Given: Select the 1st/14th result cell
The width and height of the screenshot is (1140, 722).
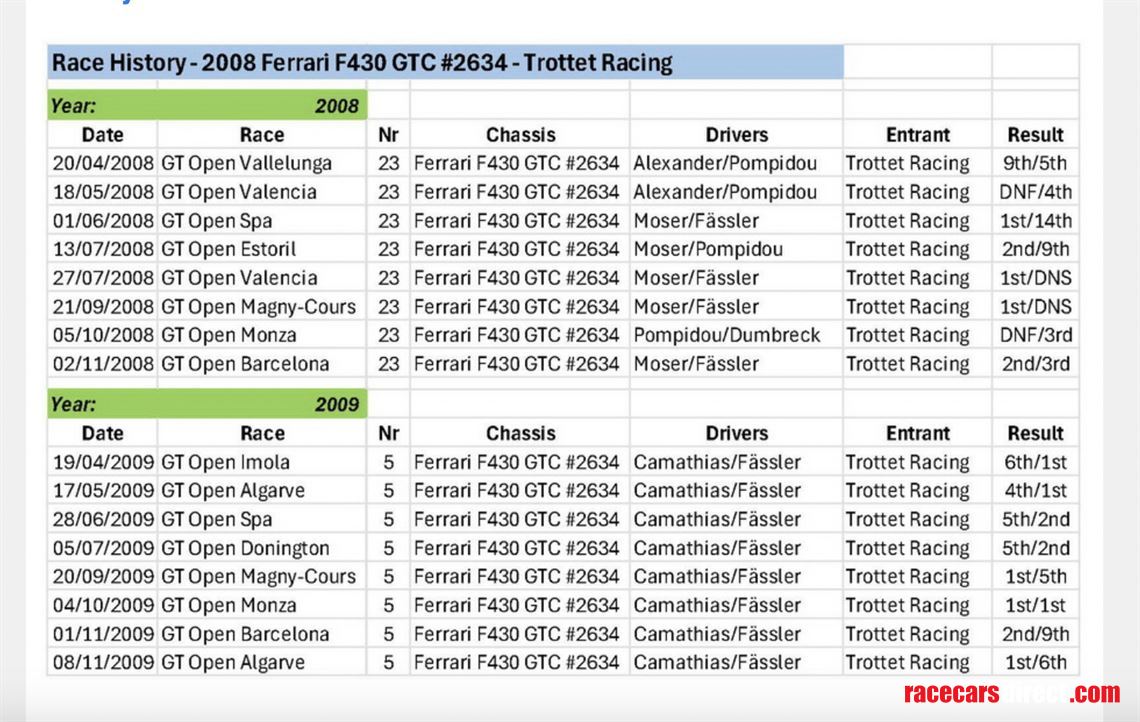Looking at the screenshot, I should (1035, 221).
